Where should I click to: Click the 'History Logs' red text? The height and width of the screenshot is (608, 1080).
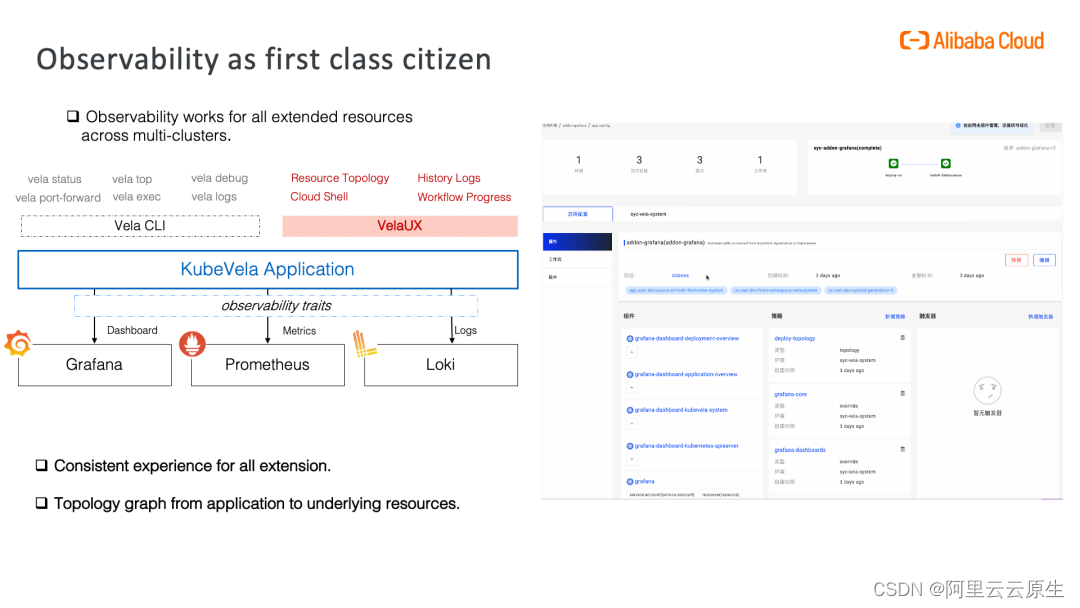click(449, 178)
